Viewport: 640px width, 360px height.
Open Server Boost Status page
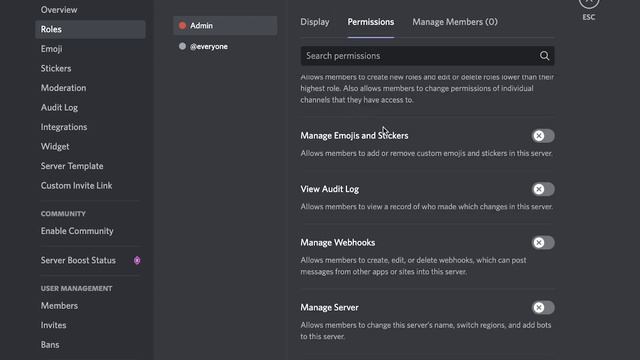[90, 260]
